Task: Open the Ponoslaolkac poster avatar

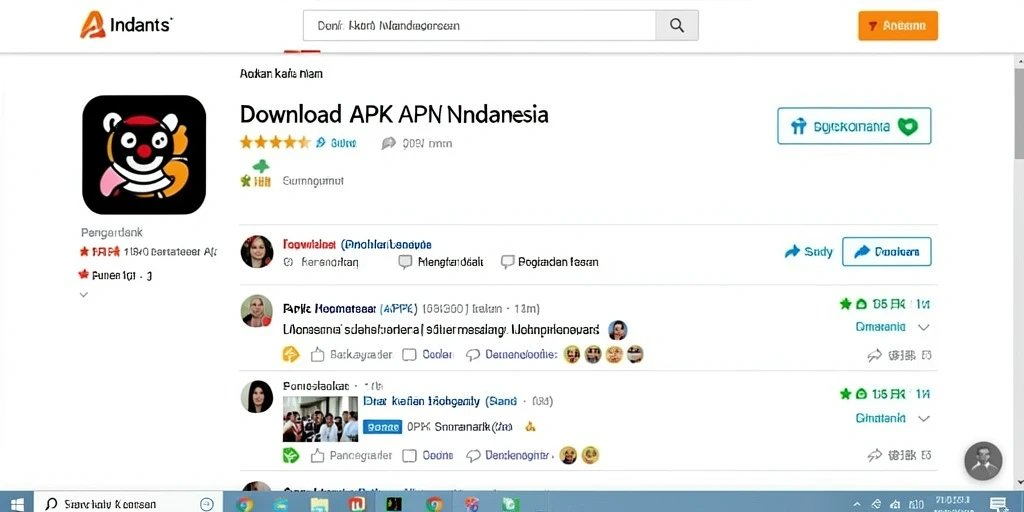Action: pos(257,396)
